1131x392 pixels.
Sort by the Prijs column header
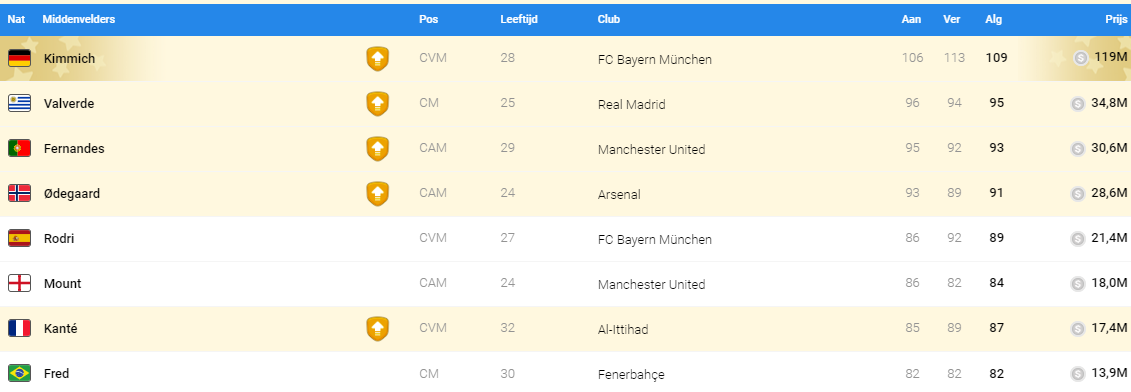pyautogui.click(x=1116, y=19)
